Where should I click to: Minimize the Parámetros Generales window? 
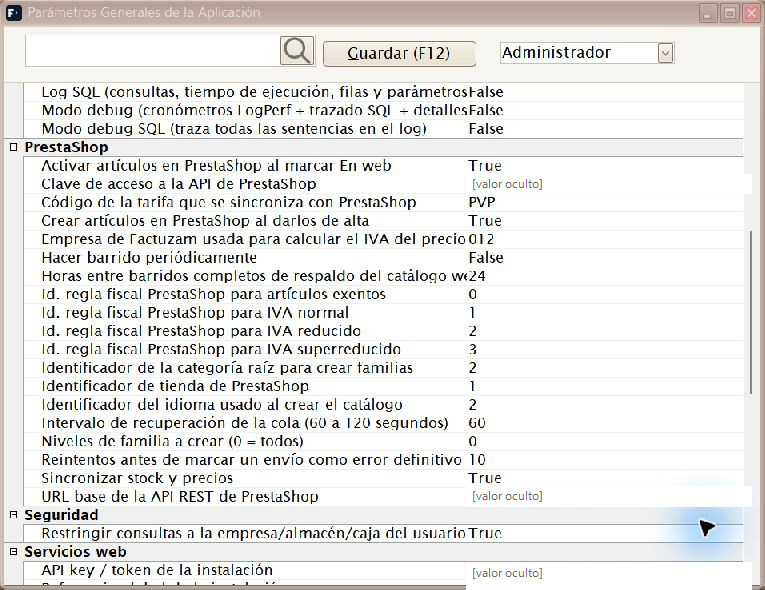coord(708,13)
